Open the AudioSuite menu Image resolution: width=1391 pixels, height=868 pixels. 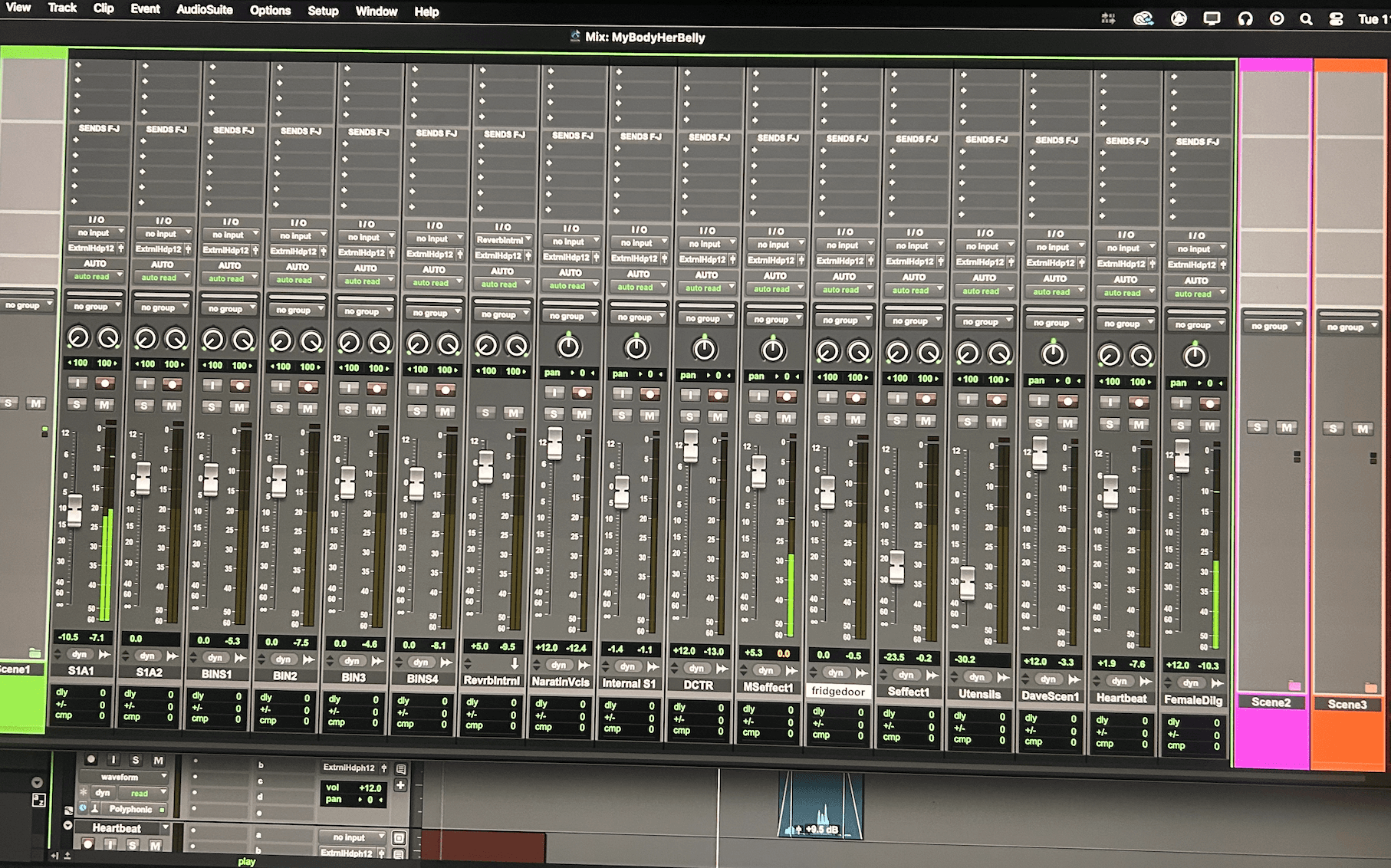click(204, 10)
